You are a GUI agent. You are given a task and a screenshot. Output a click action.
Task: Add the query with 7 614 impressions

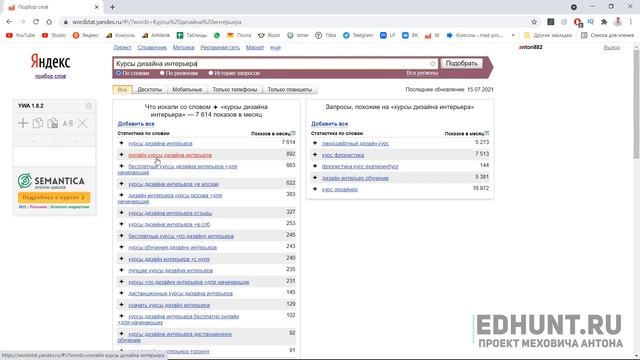(121, 143)
